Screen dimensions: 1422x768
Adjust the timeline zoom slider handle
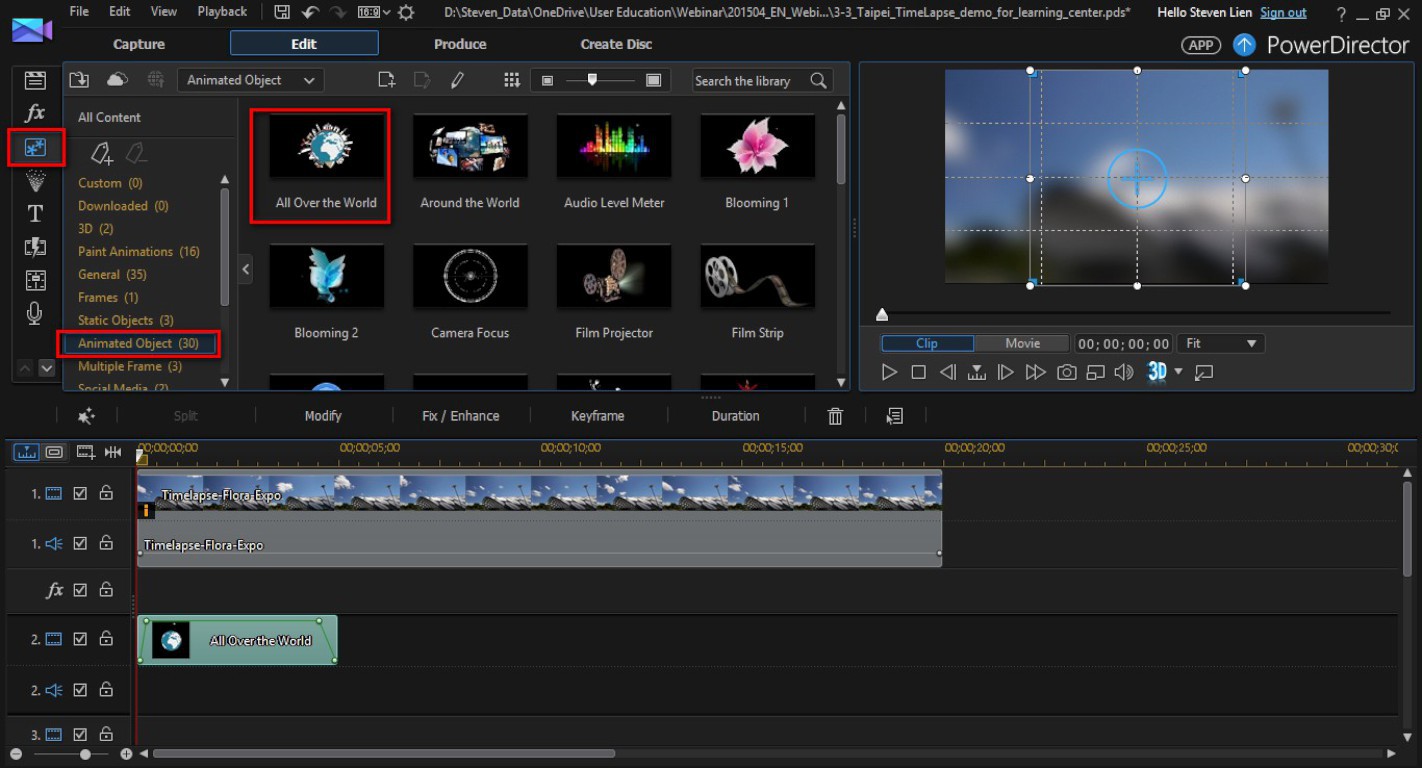click(x=86, y=754)
